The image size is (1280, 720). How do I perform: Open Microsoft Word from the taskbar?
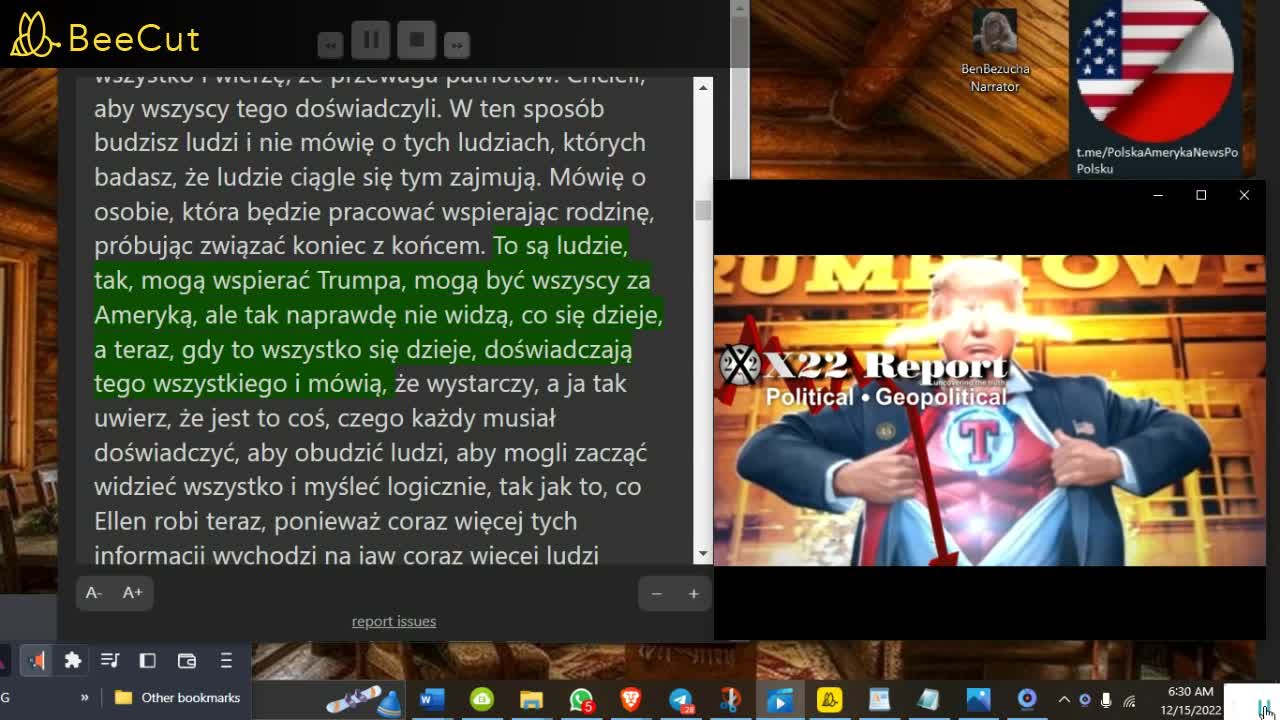pos(431,700)
